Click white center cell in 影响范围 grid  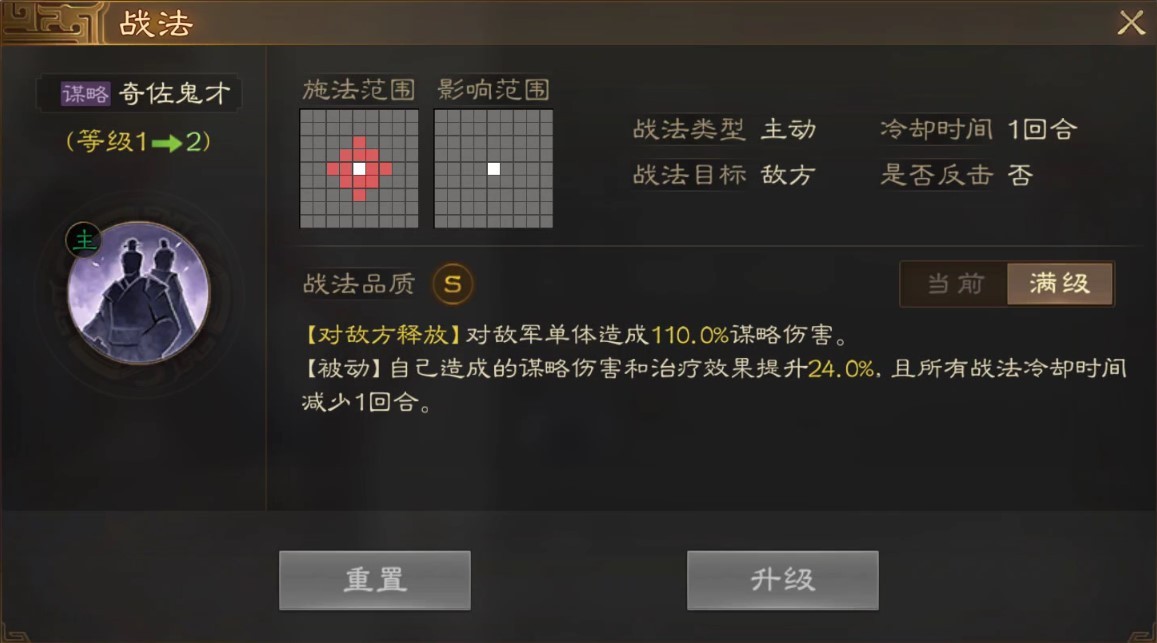tap(494, 169)
